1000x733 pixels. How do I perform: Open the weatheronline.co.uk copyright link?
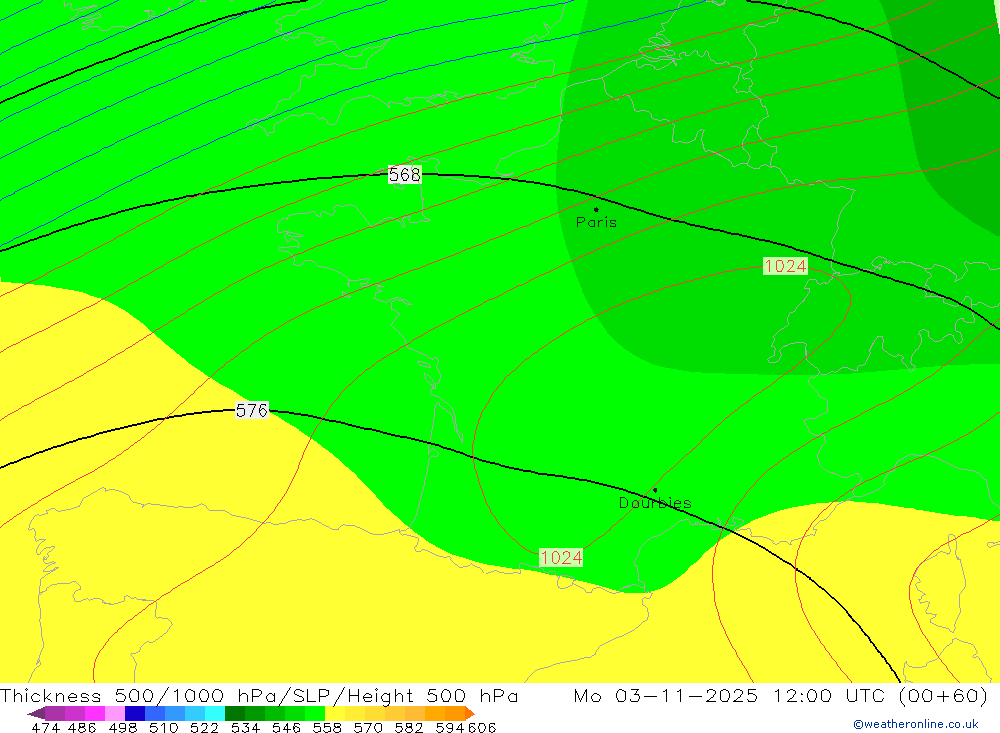(916, 724)
